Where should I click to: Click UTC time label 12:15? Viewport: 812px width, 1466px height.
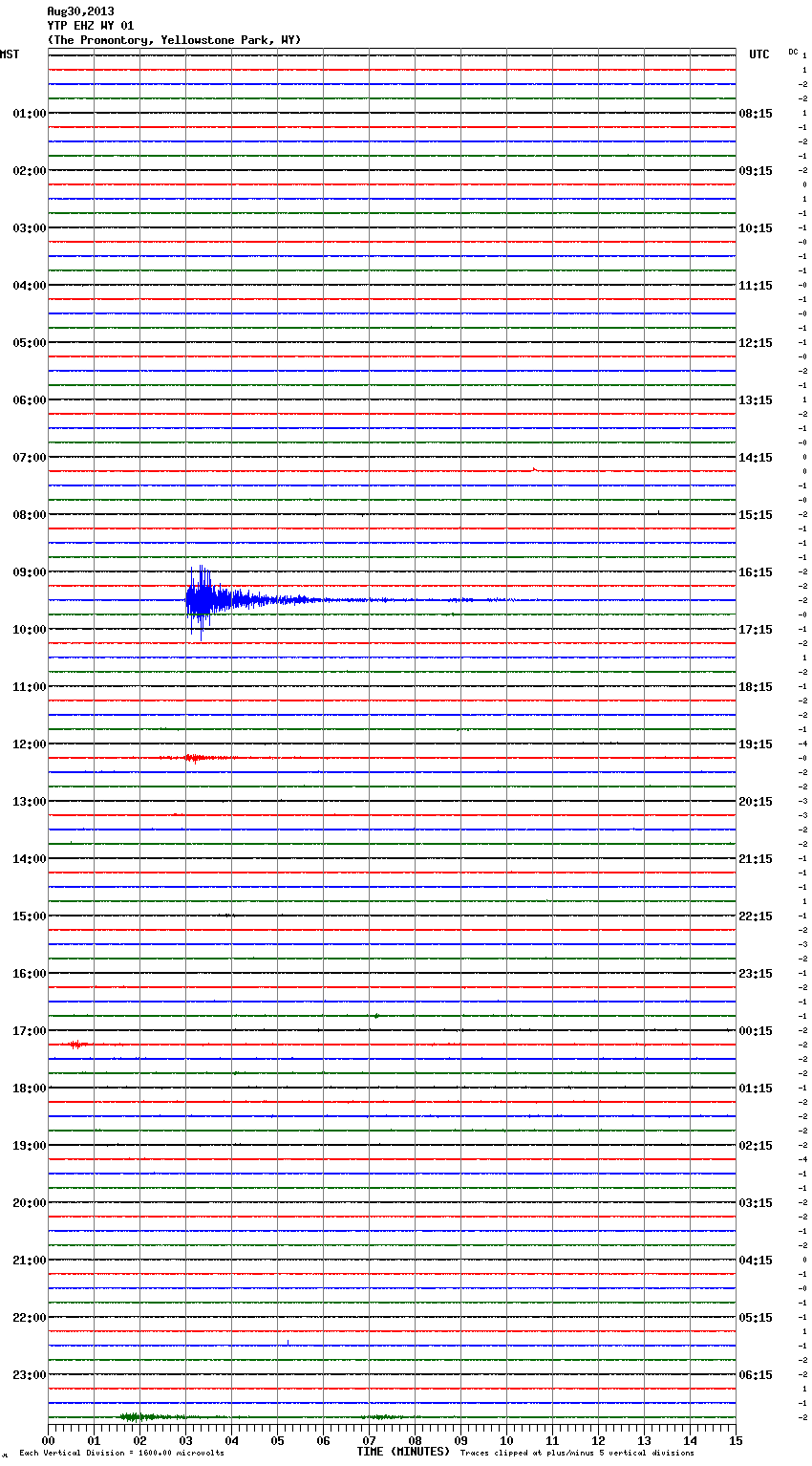(756, 343)
